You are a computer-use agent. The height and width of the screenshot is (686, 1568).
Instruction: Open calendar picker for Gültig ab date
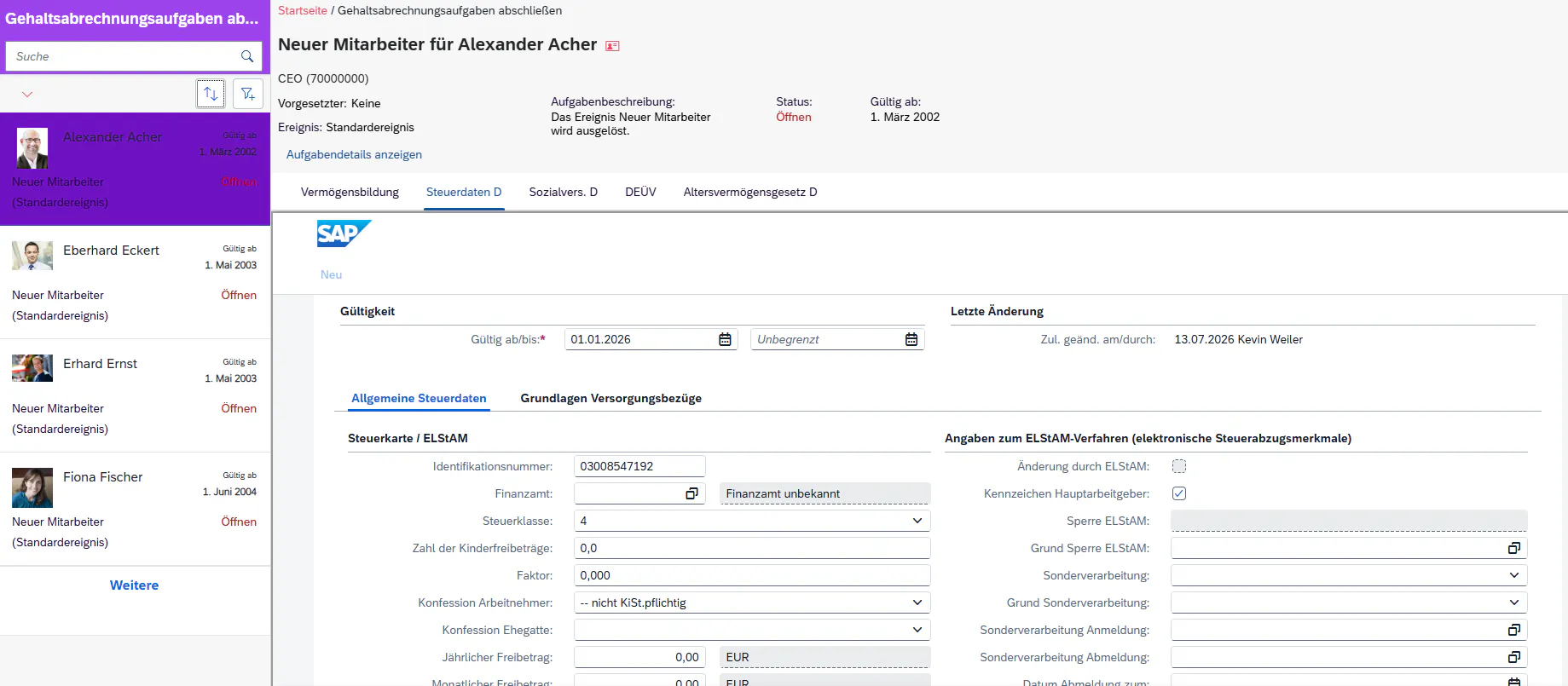pyautogui.click(x=725, y=339)
